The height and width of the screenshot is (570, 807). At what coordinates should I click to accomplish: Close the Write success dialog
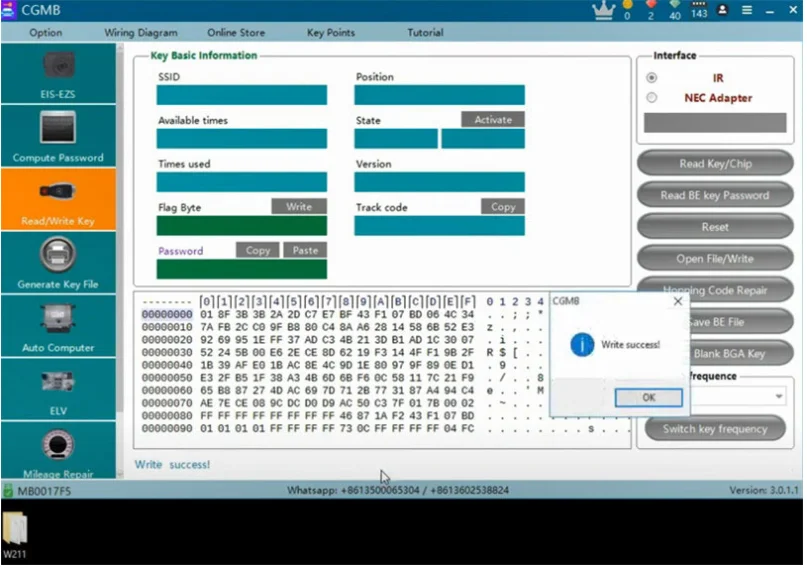(678, 301)
